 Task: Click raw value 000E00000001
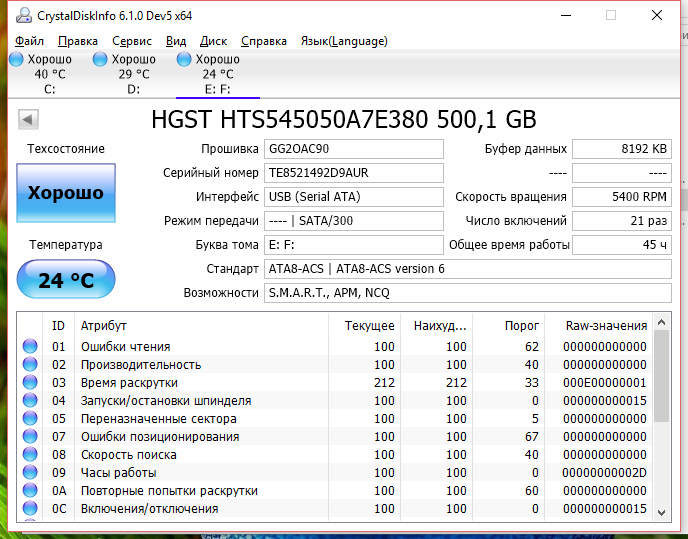(605, 383)
